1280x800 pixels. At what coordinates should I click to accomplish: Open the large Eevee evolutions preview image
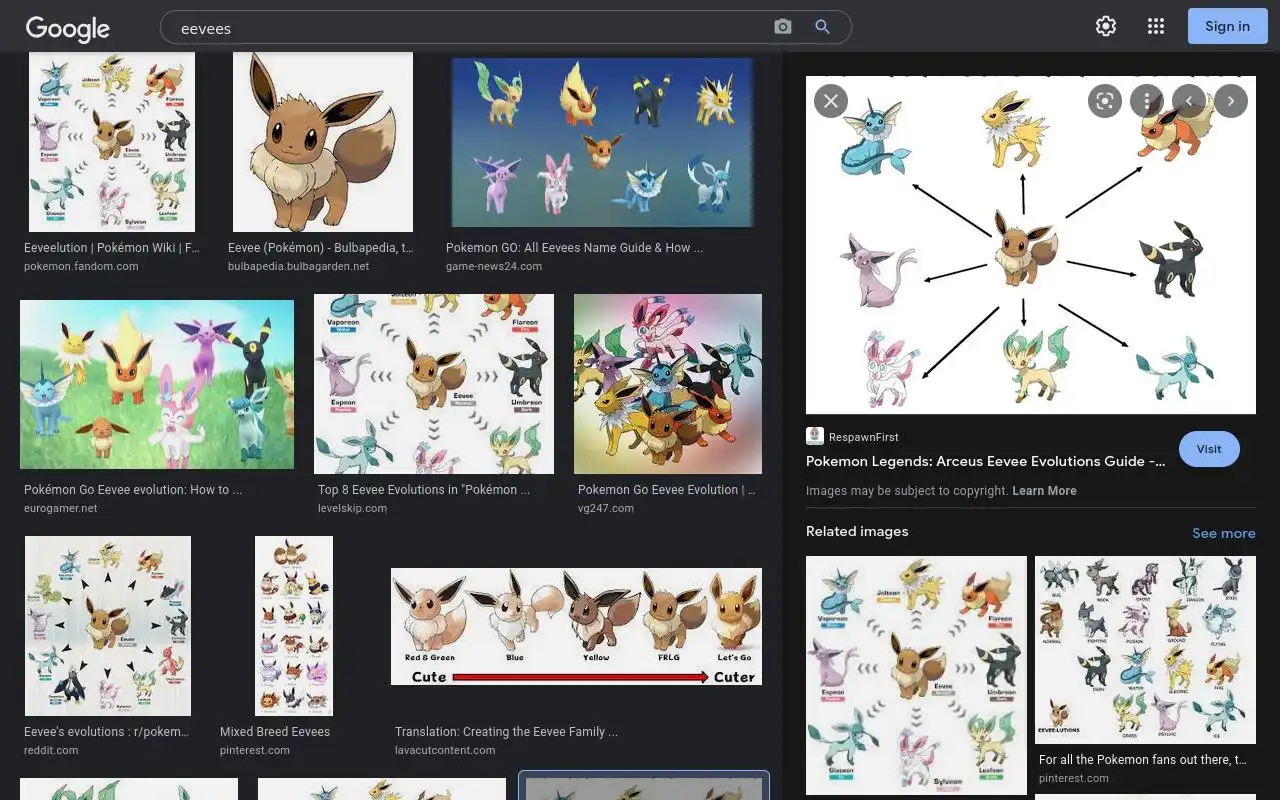click(x=1031, y=245)
